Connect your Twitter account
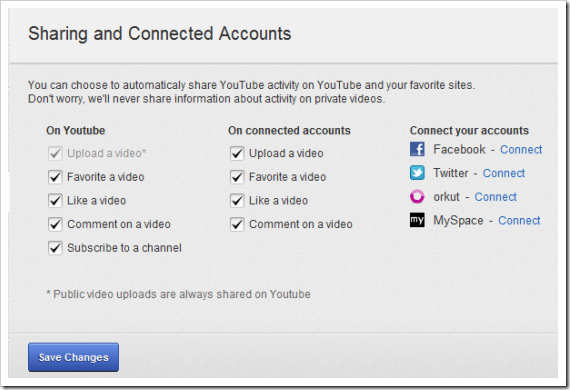The image size is (570, 390). click(503, 173)
